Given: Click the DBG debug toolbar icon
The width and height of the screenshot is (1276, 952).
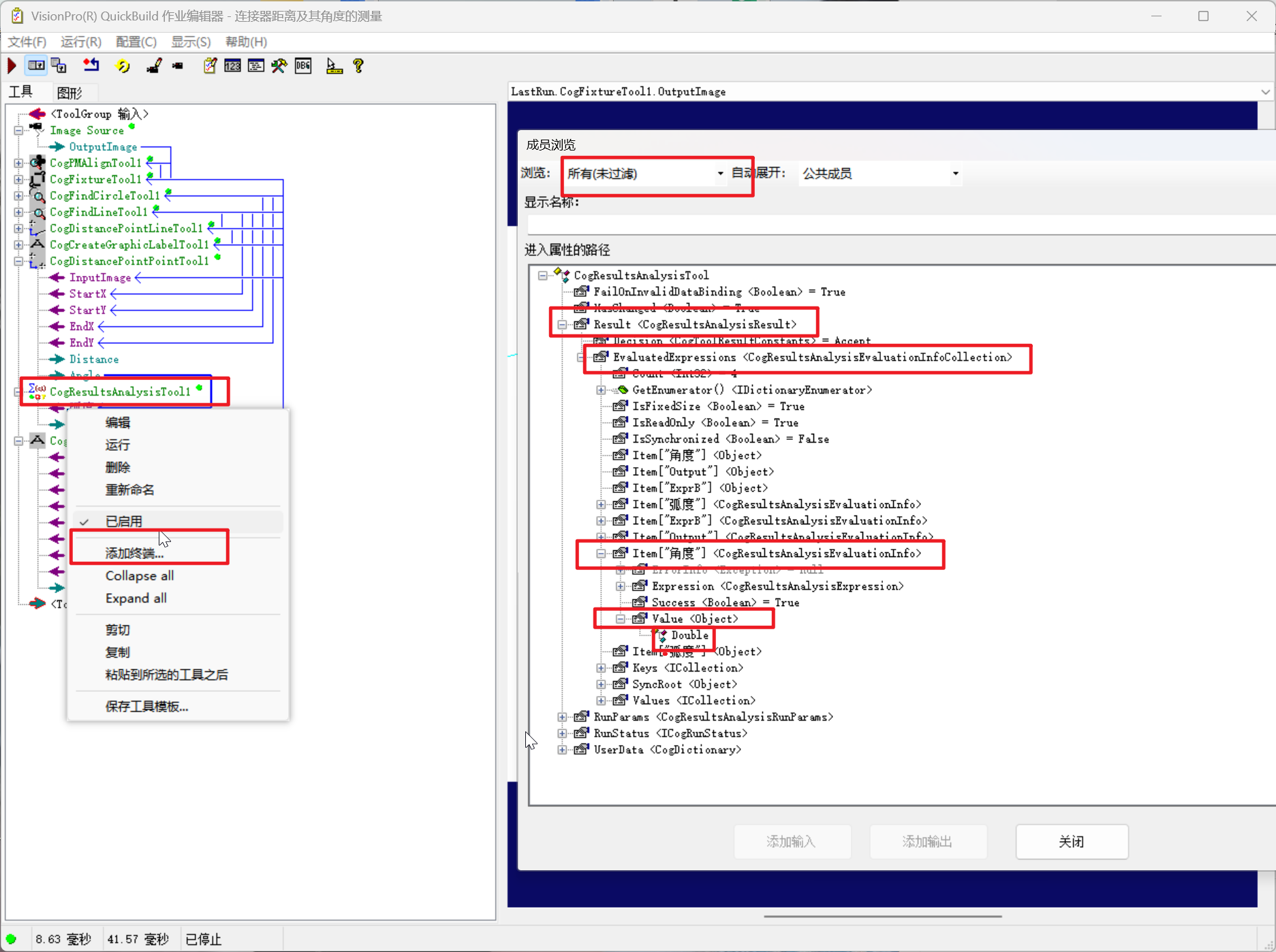Looking at the screenshot, I should pos(304,65).
